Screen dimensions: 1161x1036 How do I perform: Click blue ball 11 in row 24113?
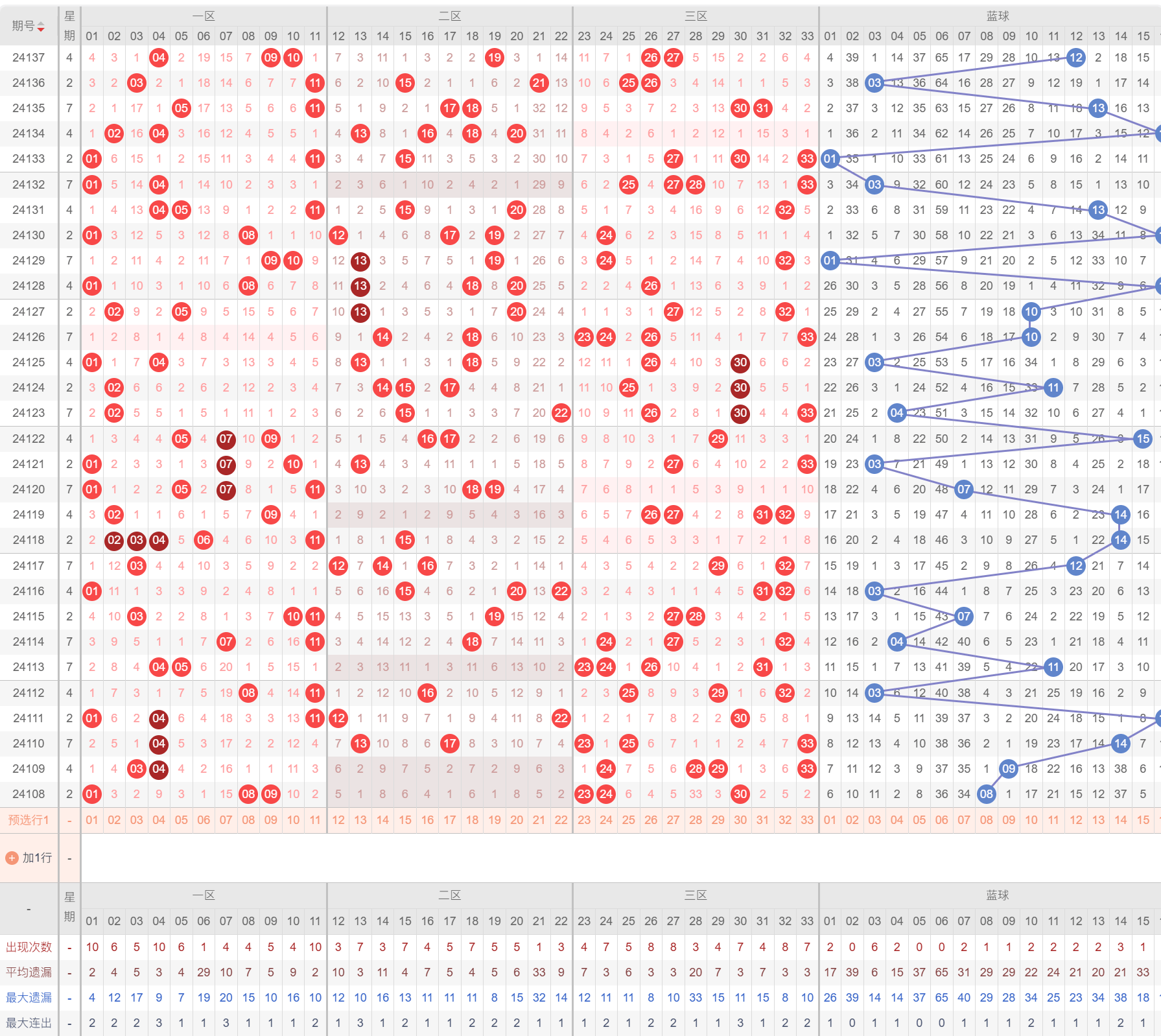[x=1053, y=667]
